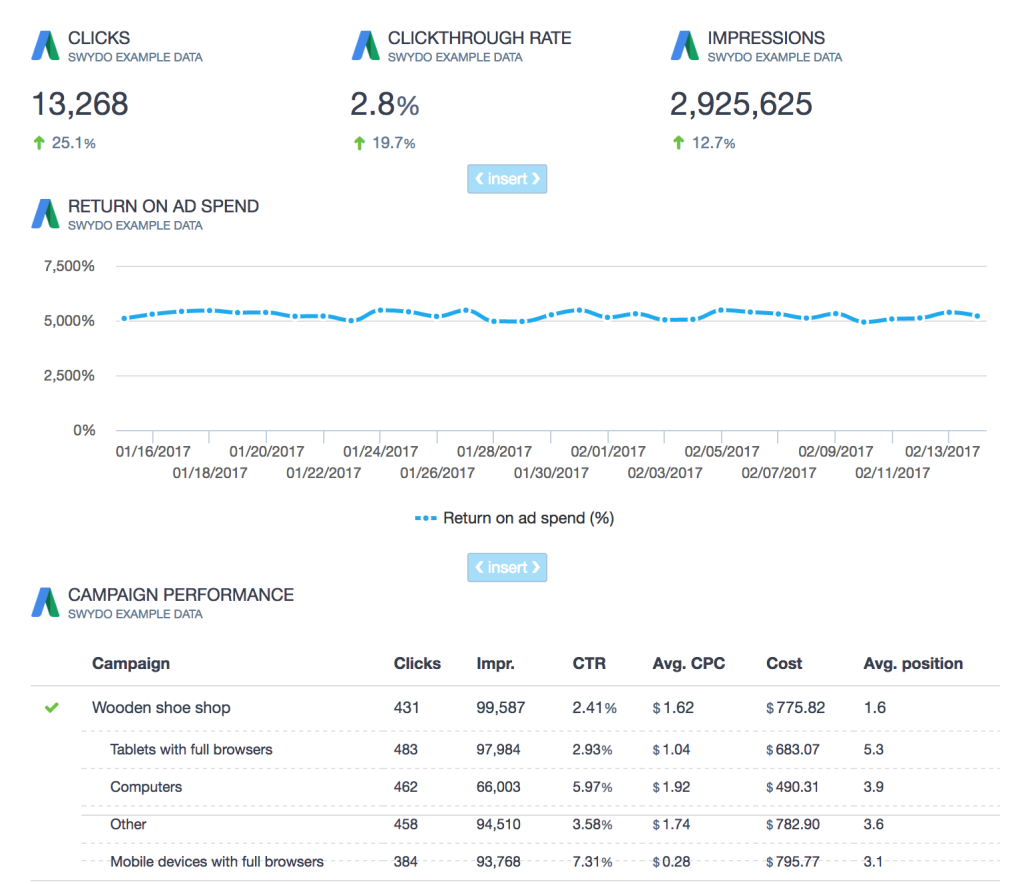Viewport: 1024px width, 884px height.
Task: Click the AdWords icon next to Clickthrough Rate
Action: (366, 46)
